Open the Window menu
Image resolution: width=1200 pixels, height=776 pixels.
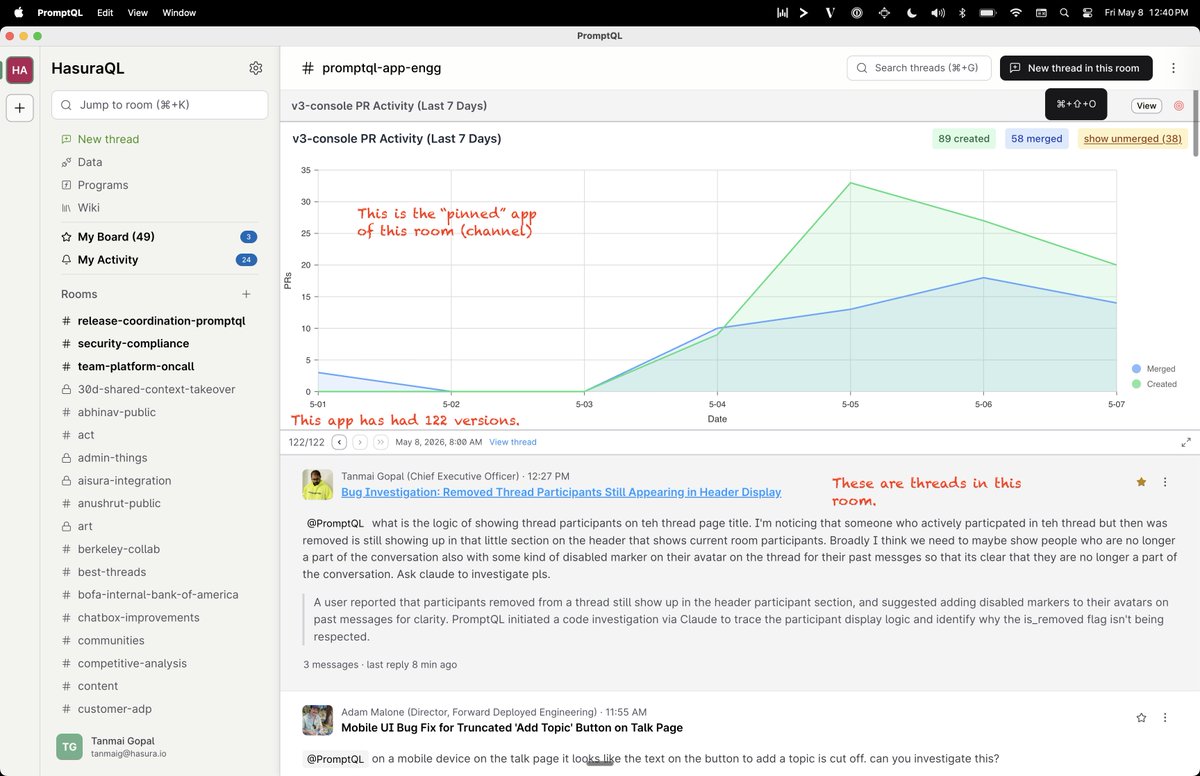click(179, 13)
